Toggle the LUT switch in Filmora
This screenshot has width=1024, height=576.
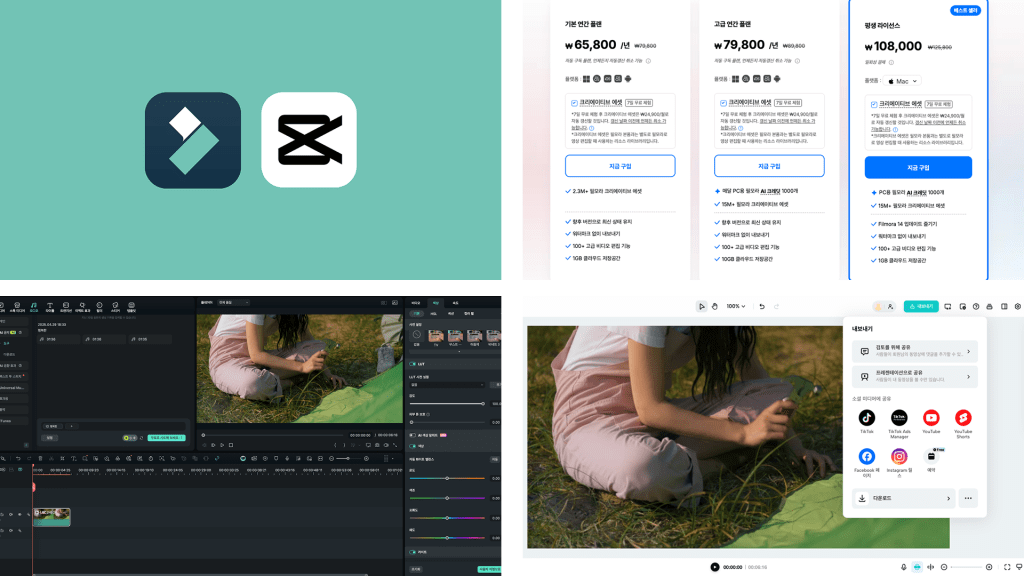point(413,364)
